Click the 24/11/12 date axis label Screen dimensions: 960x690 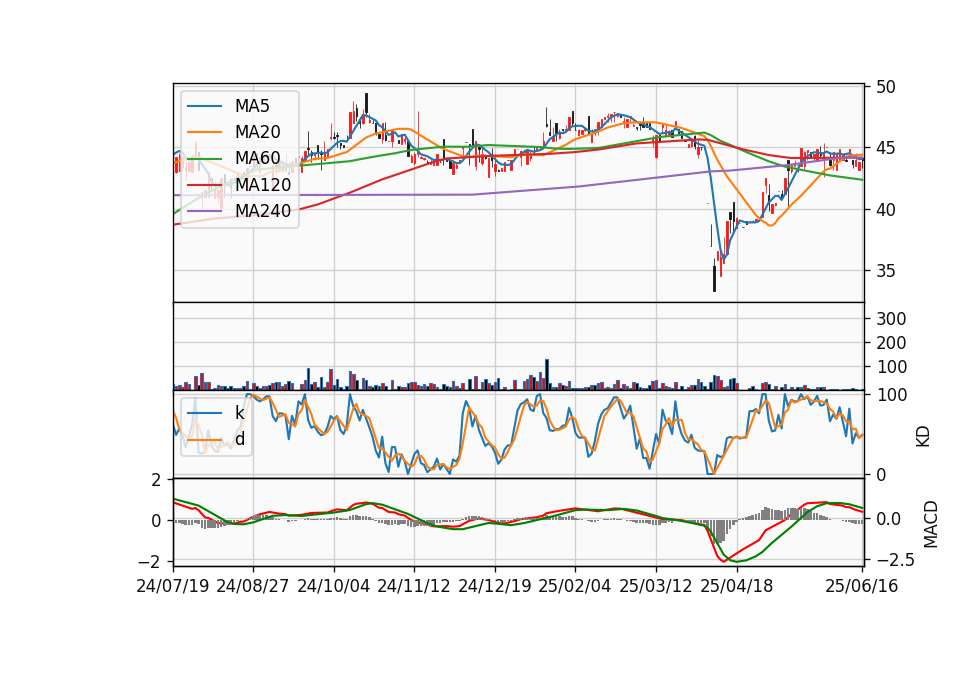tap(414, 586)
